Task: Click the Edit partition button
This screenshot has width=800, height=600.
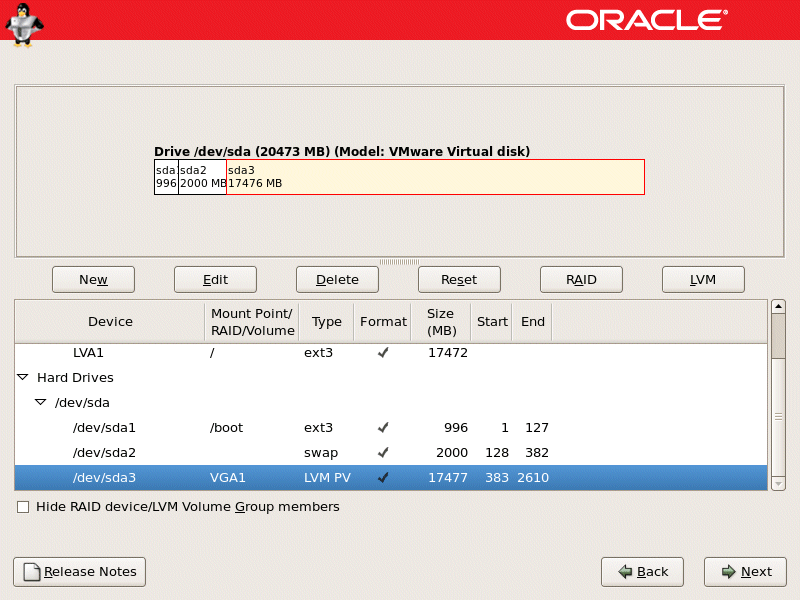Action: 215,280
